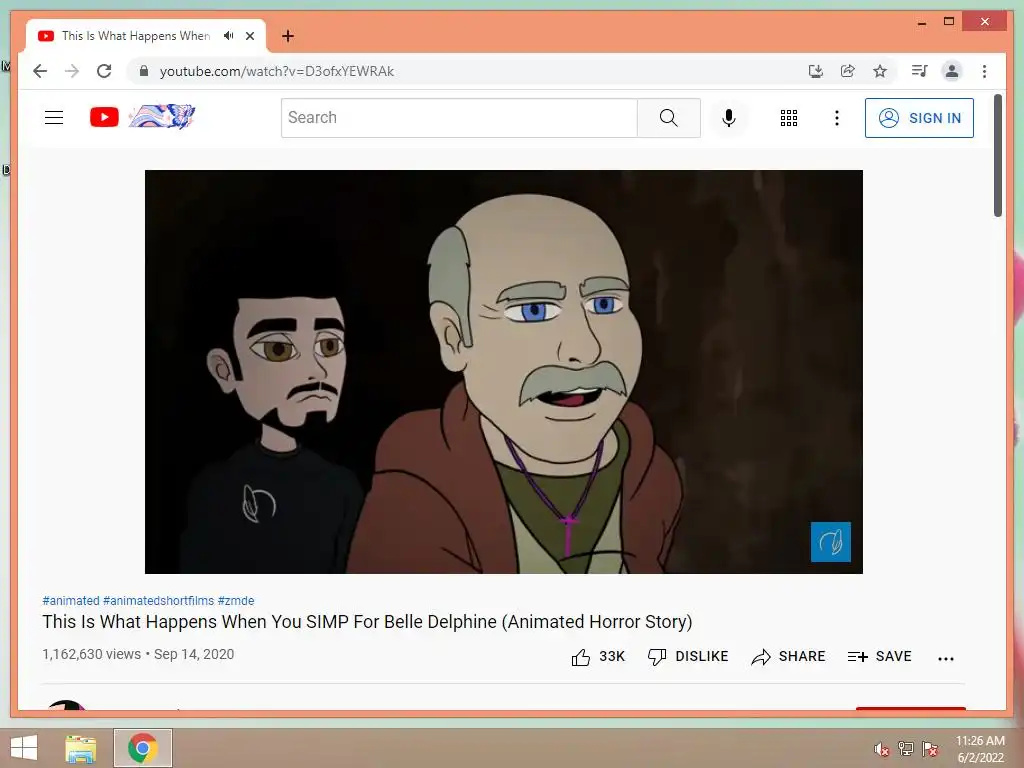Share this page from the address bar
1024x768 pixels.
pos(848,71)
